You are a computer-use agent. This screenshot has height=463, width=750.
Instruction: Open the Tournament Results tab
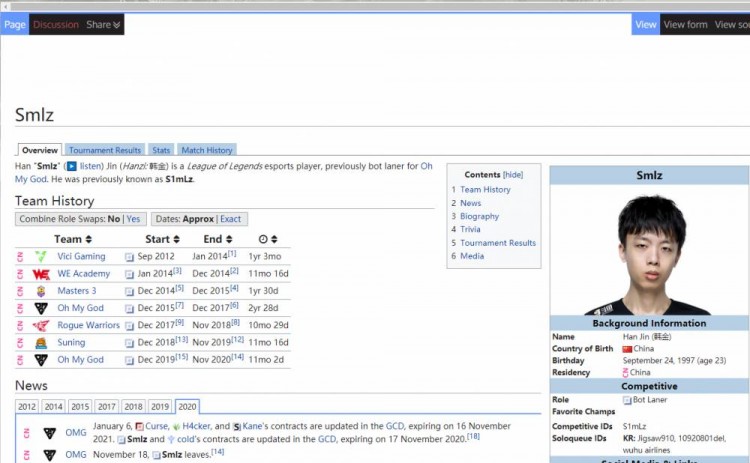[x=105, y=150]
